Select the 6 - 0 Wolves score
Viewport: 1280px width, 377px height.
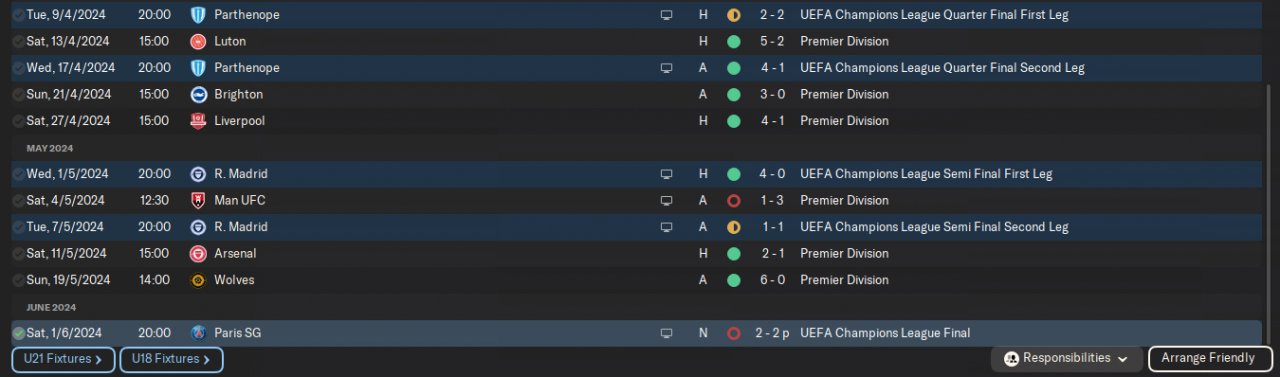pos(771,280)
